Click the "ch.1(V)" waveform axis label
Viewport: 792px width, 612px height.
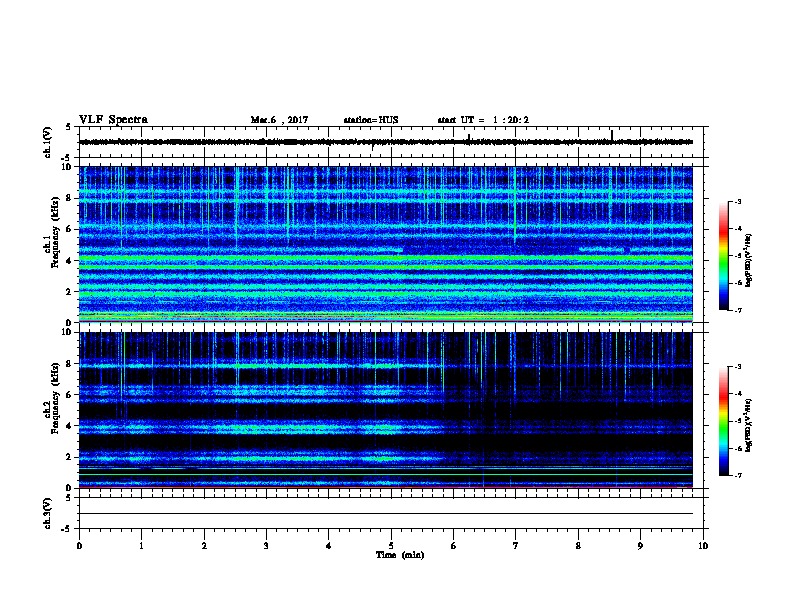[48, 142]
